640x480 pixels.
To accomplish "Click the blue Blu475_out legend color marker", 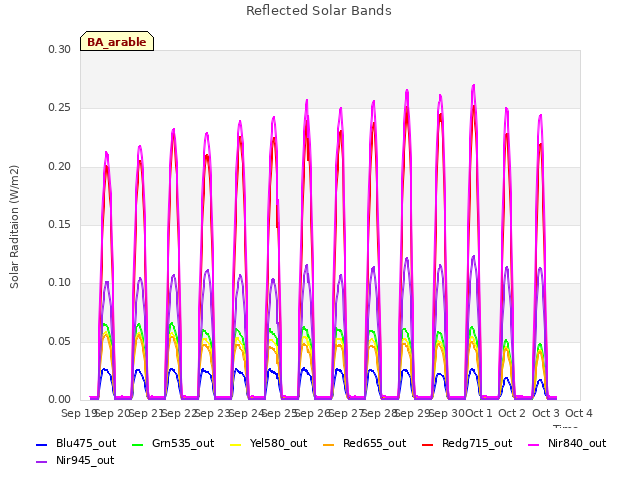I will (42, 444).
